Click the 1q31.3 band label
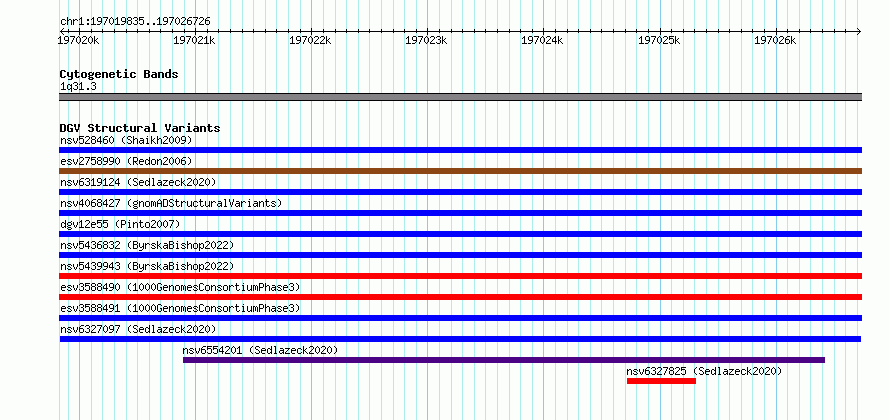The image size is (890, 420). (78, 87)
